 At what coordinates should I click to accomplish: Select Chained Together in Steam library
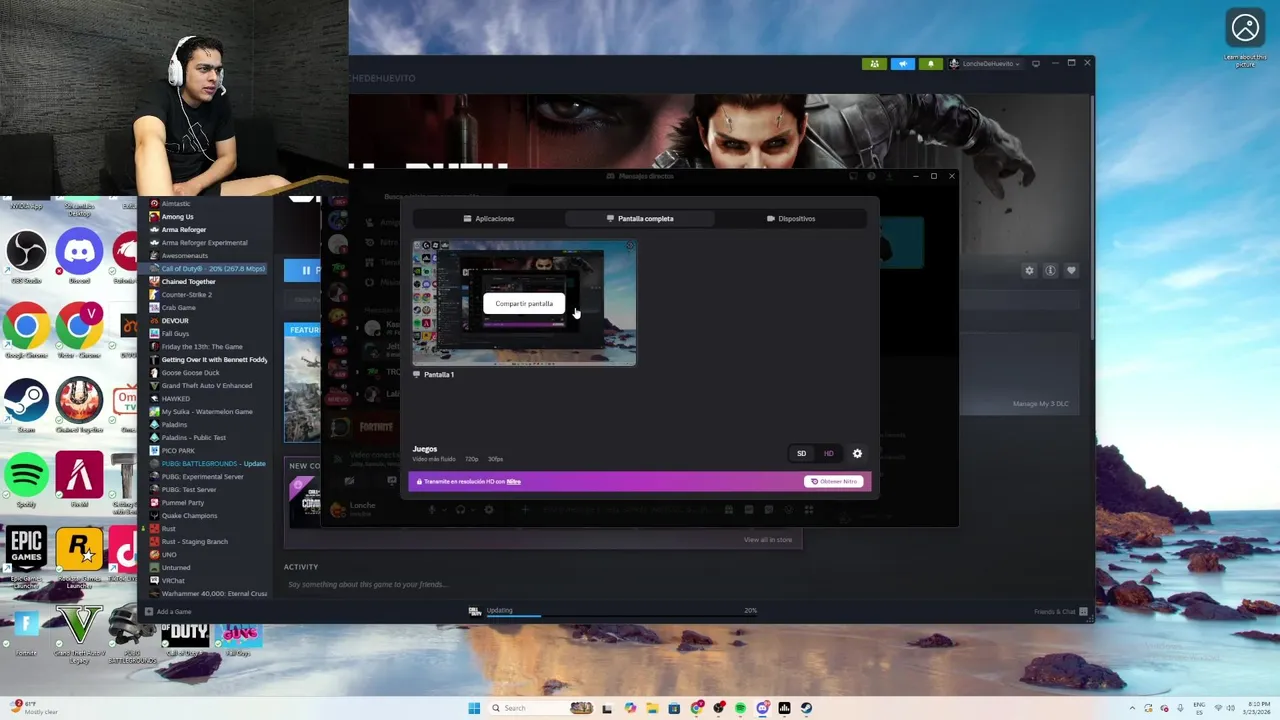click(188, 282)
